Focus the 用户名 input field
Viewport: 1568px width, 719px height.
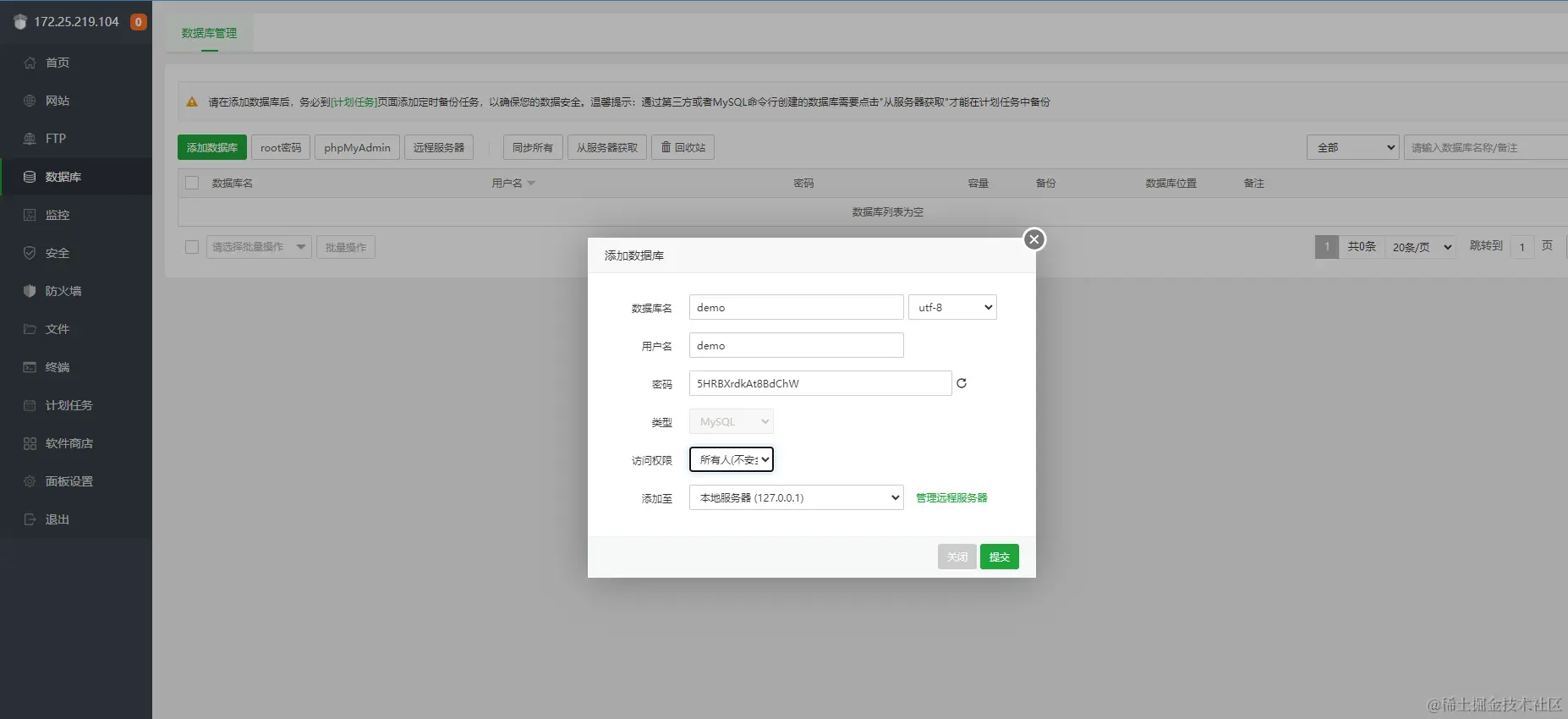[797, 345]
